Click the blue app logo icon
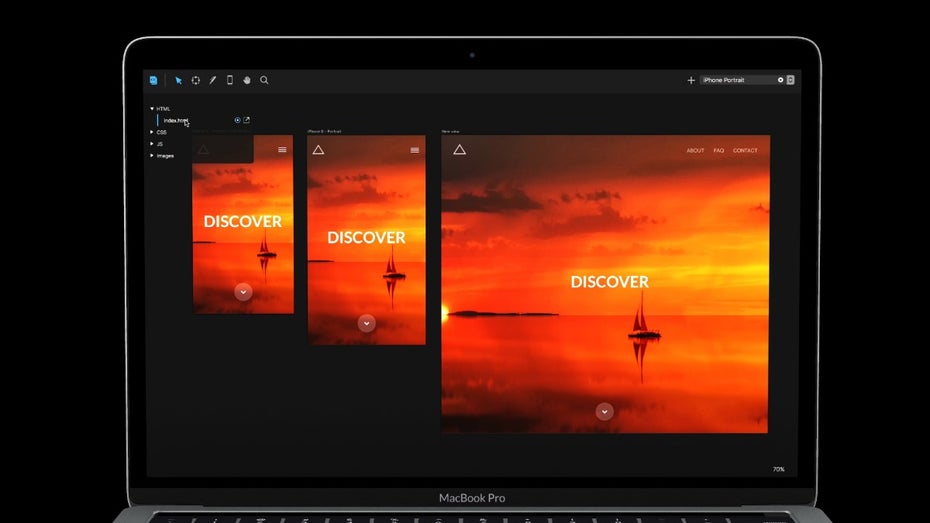 click(153, 80)
